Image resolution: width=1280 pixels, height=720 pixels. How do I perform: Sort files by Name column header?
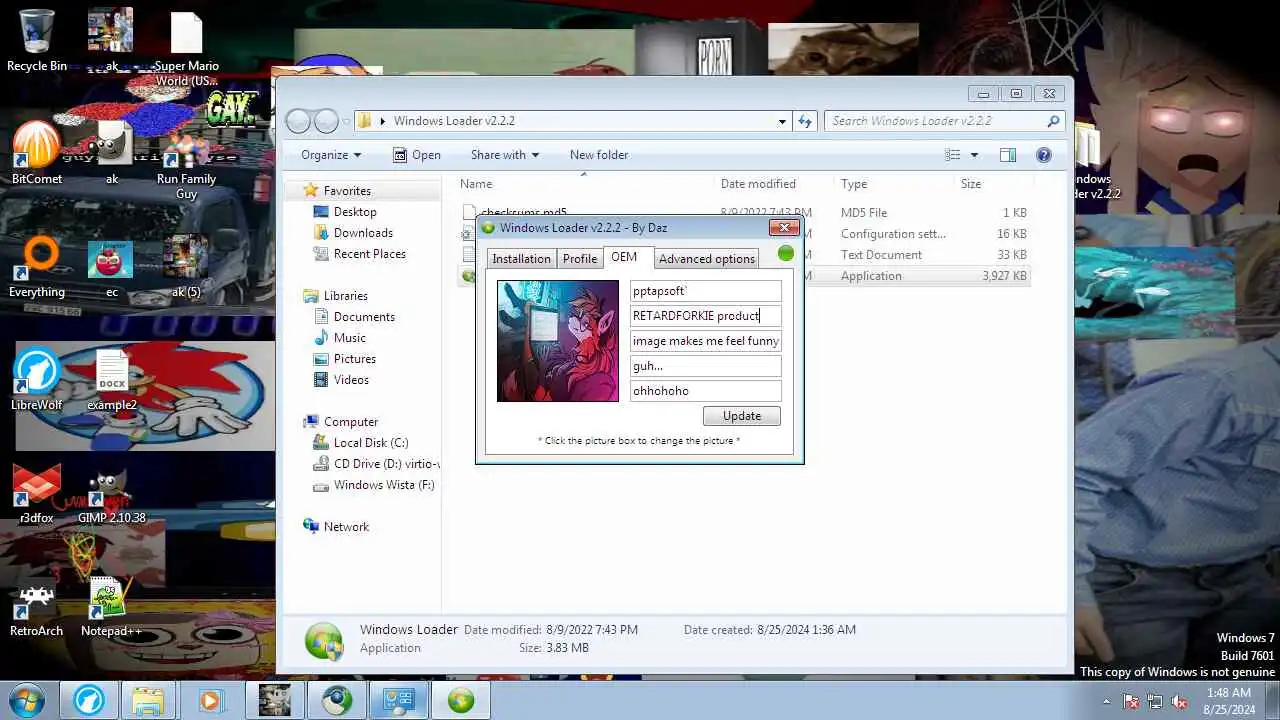point(585,184)
